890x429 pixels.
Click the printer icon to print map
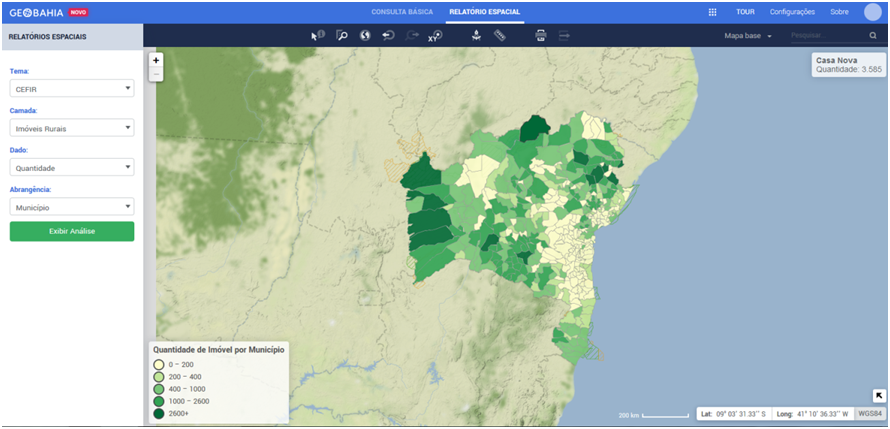pos(541,35)
